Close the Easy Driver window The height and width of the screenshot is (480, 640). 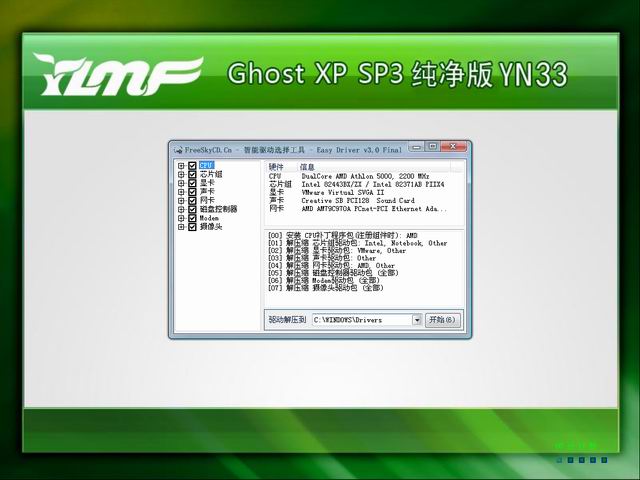(x=453, y=147)
